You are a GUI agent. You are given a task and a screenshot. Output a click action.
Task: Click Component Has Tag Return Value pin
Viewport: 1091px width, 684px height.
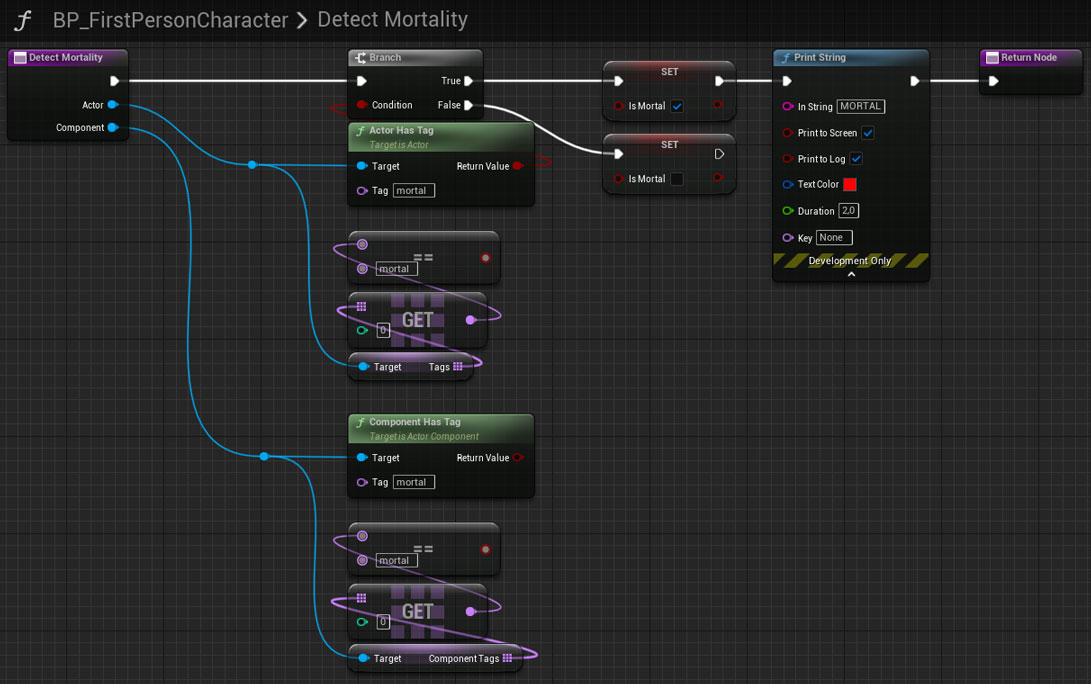pos(518,457)
